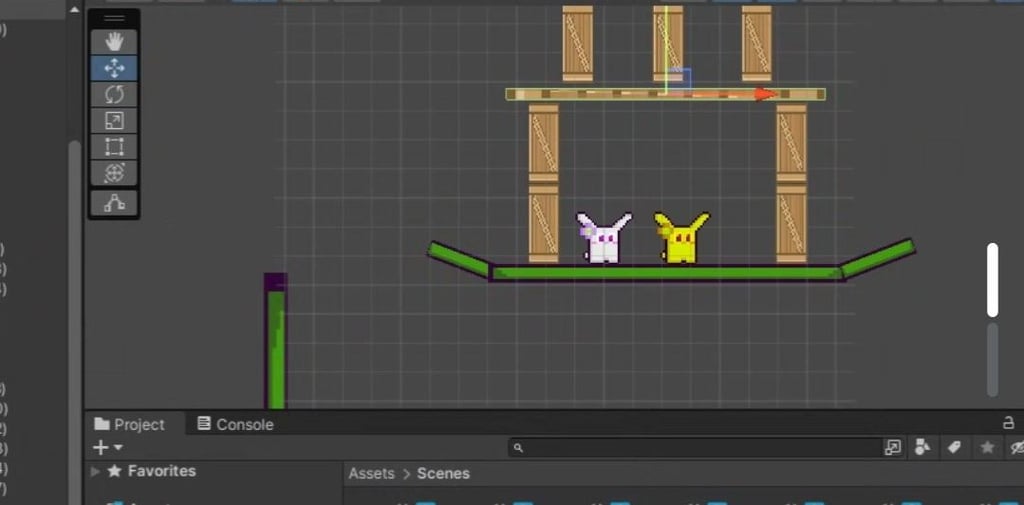Select the left slanted green ramp
Screen dimensions: 1024x505
point(459,259)
